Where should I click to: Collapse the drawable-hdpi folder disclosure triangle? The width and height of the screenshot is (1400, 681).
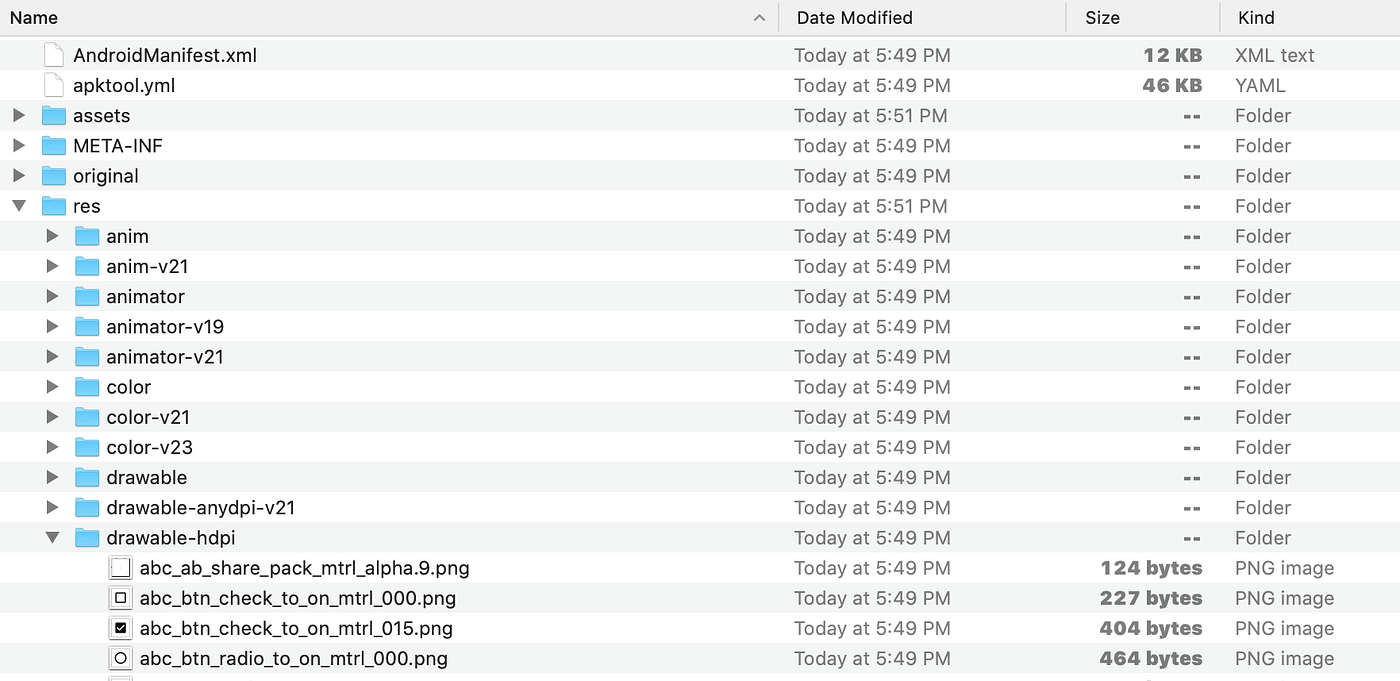(x=53, y=537)
